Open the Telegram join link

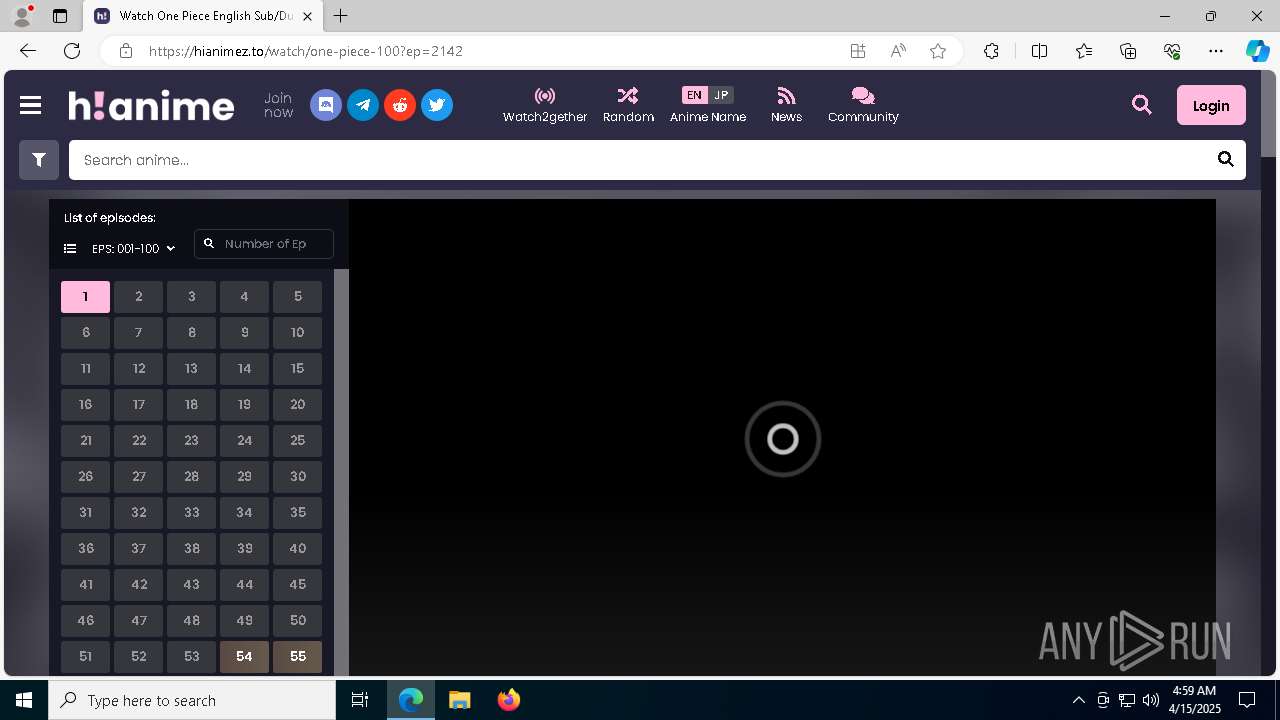tap(363, 105)
